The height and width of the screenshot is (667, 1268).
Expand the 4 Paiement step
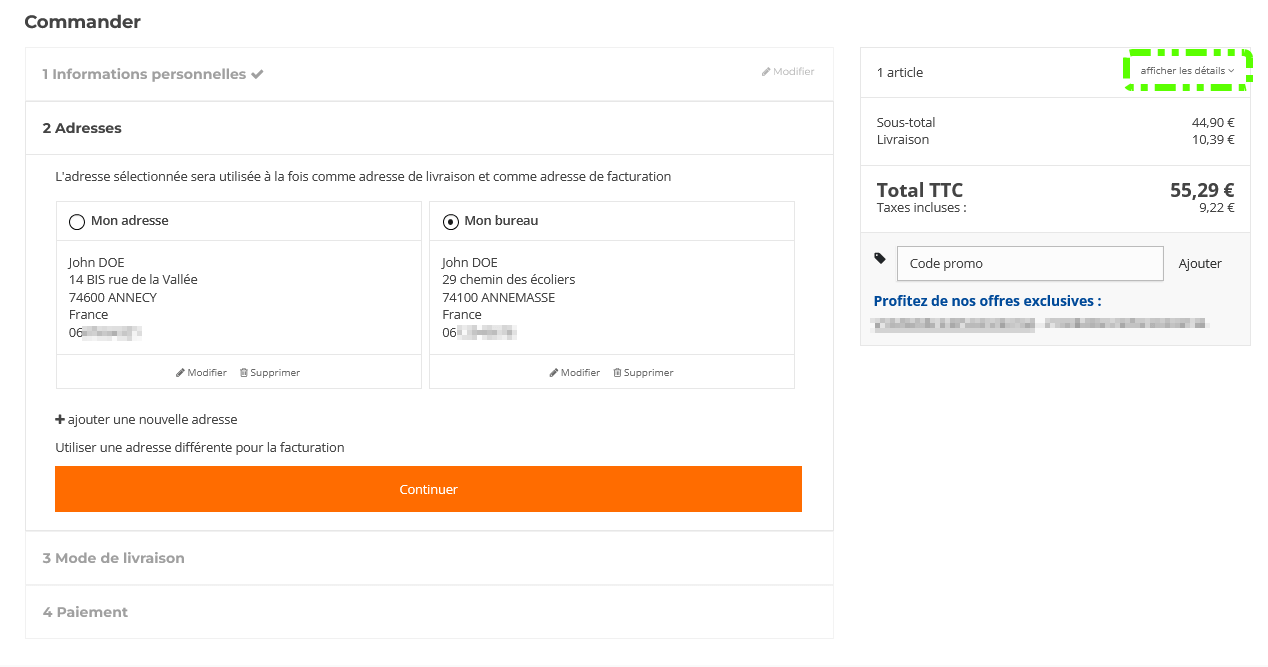click(86, 612)
